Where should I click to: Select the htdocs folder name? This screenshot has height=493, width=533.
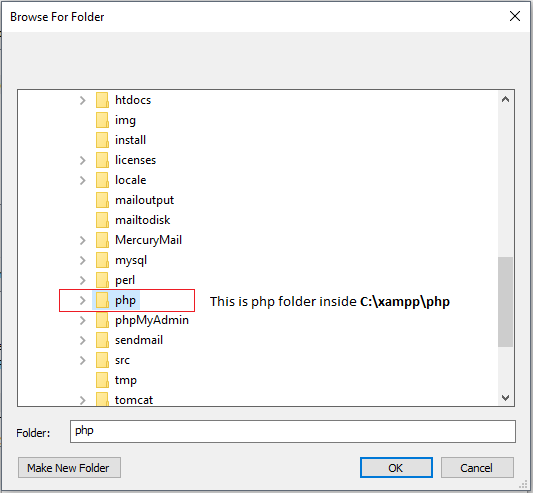(x=133, y=100)
